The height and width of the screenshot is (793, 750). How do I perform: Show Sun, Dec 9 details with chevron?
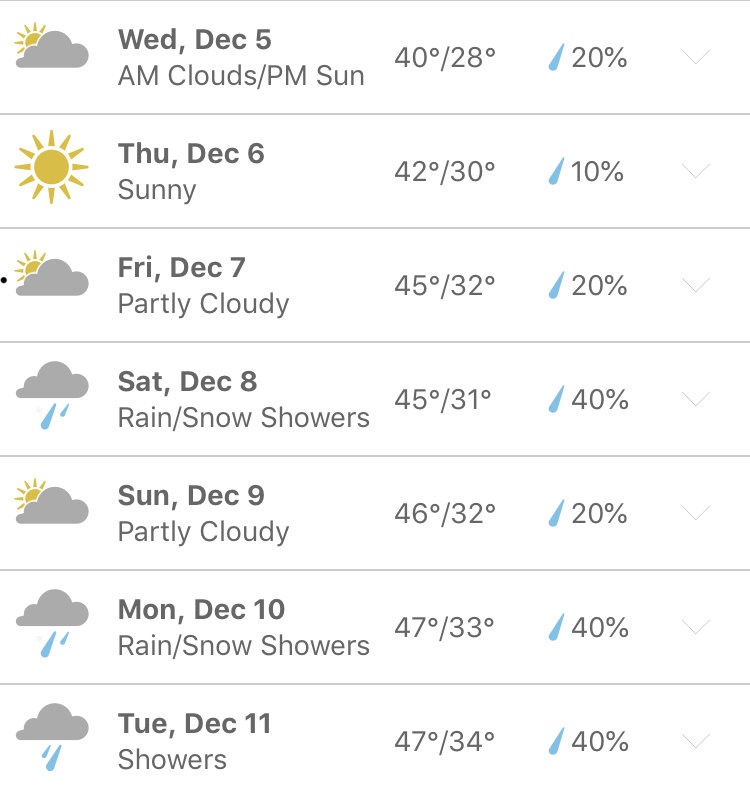[696, 513]
